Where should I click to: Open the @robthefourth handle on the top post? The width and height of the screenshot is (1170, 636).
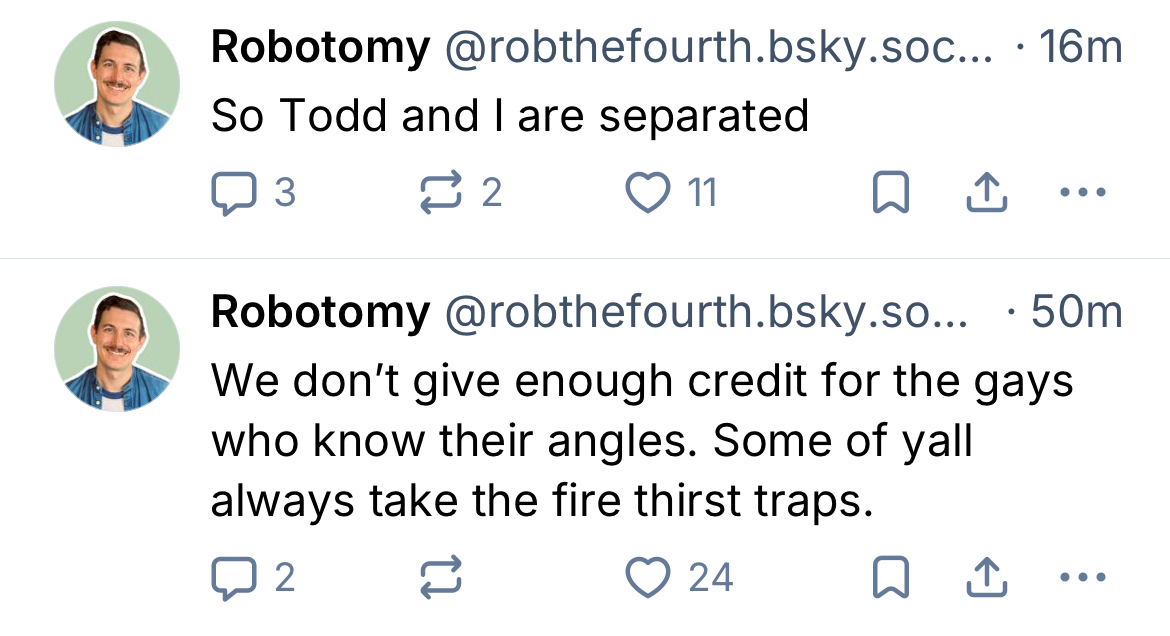717,48
